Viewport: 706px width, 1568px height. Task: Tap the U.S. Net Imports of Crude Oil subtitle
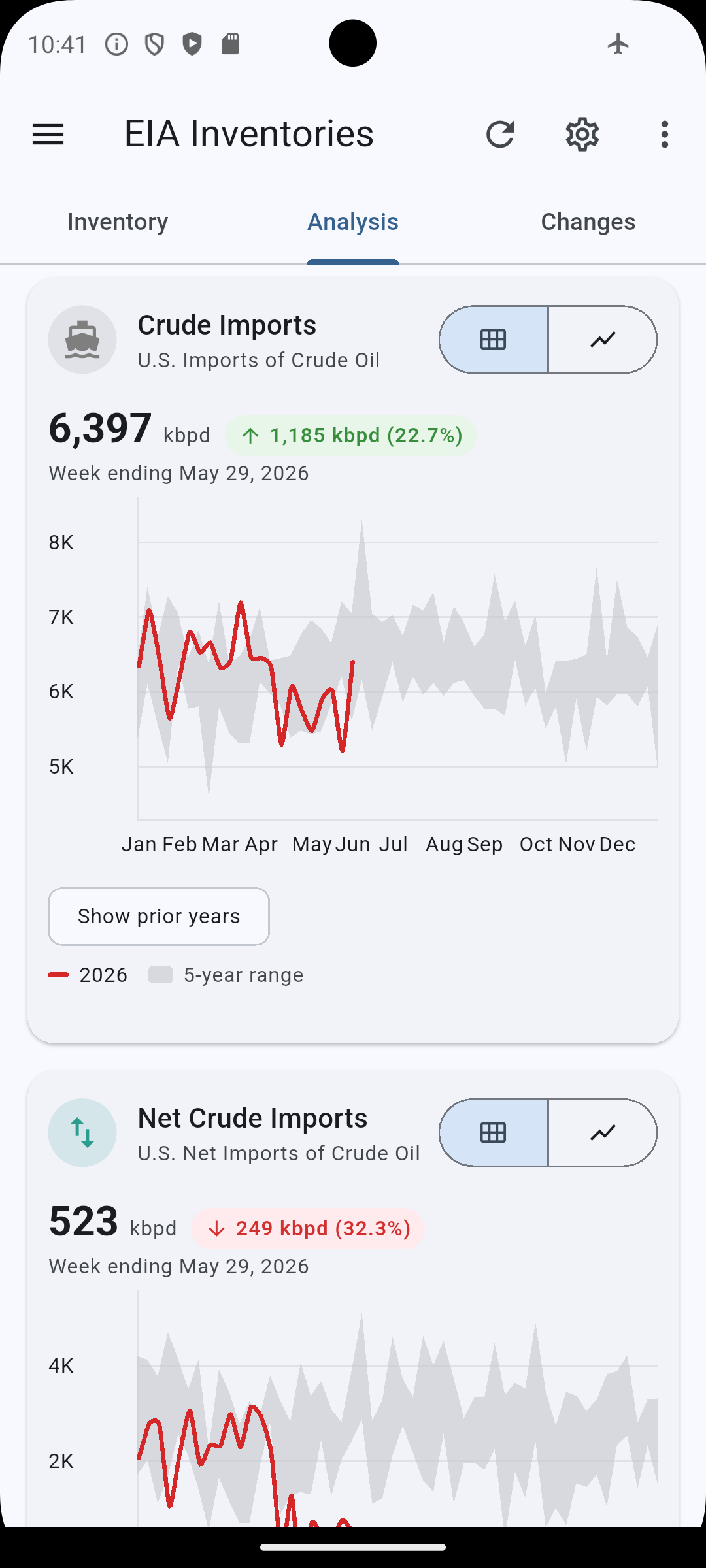click(x=278, y=1153)
